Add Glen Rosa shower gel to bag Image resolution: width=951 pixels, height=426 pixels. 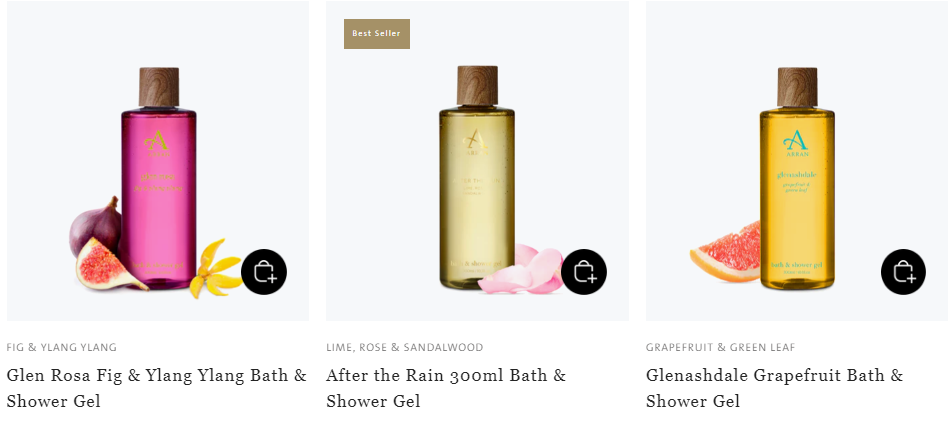[264, 272]
